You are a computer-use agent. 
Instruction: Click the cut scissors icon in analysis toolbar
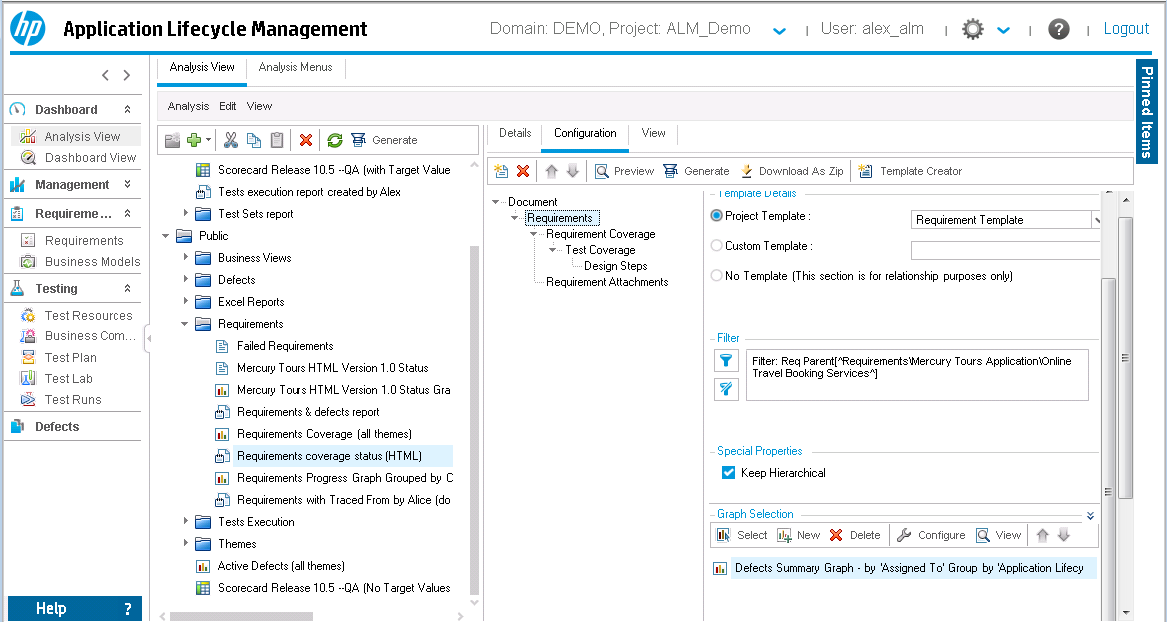click(x=231, y=140)
